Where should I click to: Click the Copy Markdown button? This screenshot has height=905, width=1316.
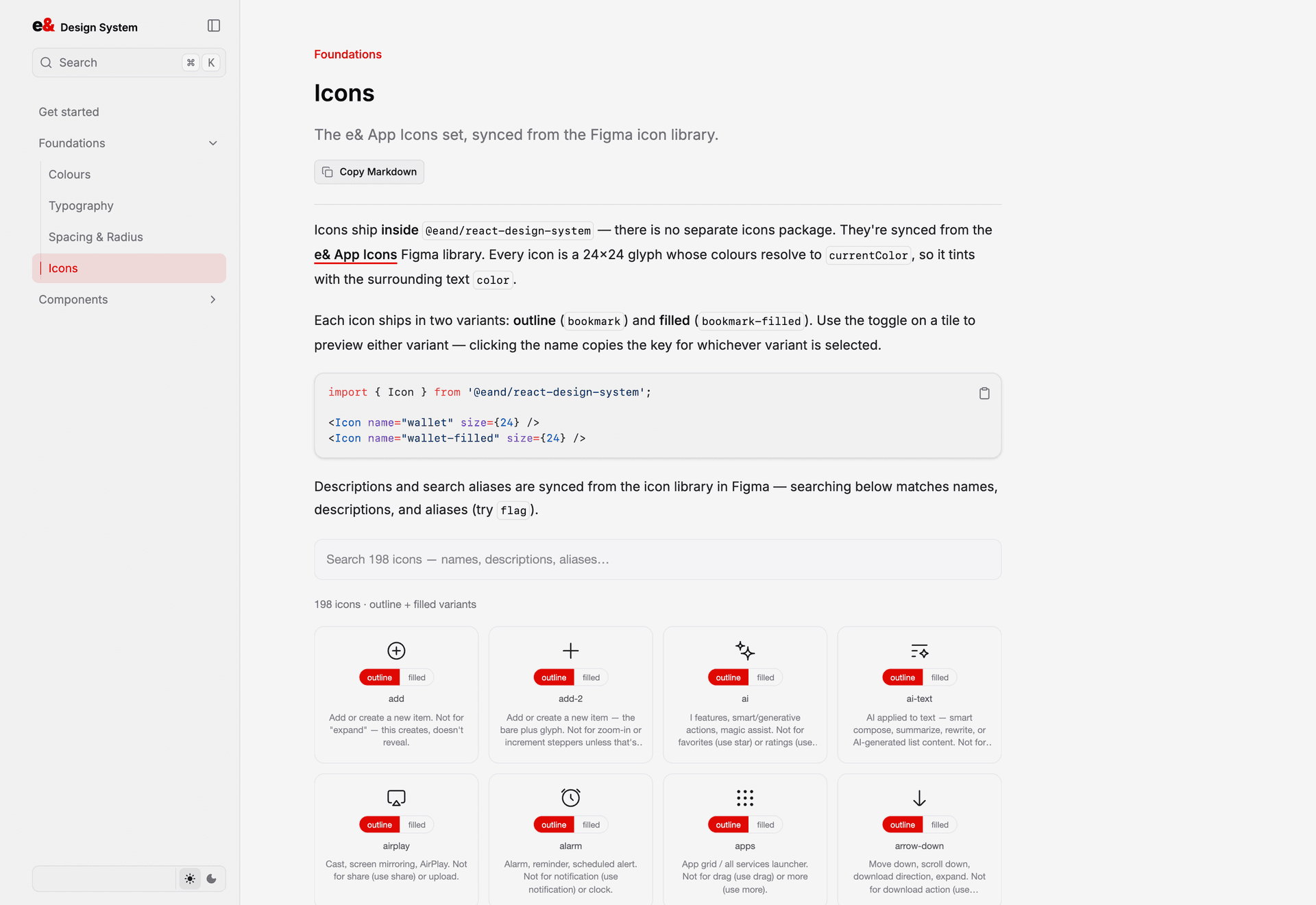pos(369,172)
